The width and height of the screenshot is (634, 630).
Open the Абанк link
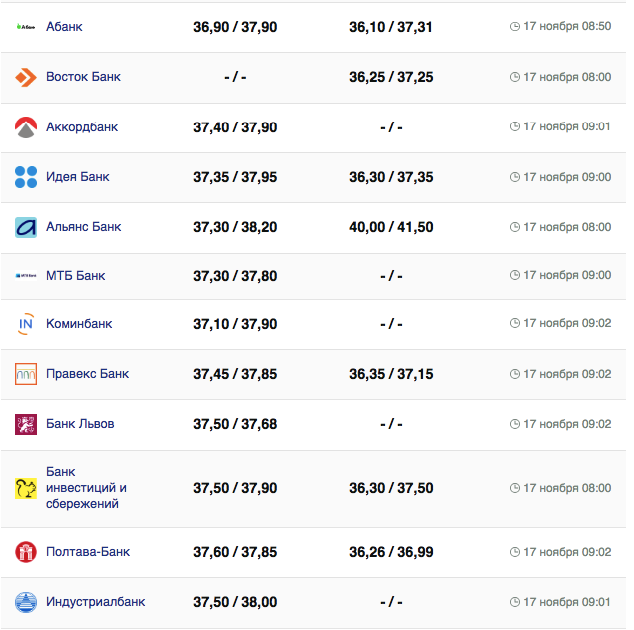point(64,26)
